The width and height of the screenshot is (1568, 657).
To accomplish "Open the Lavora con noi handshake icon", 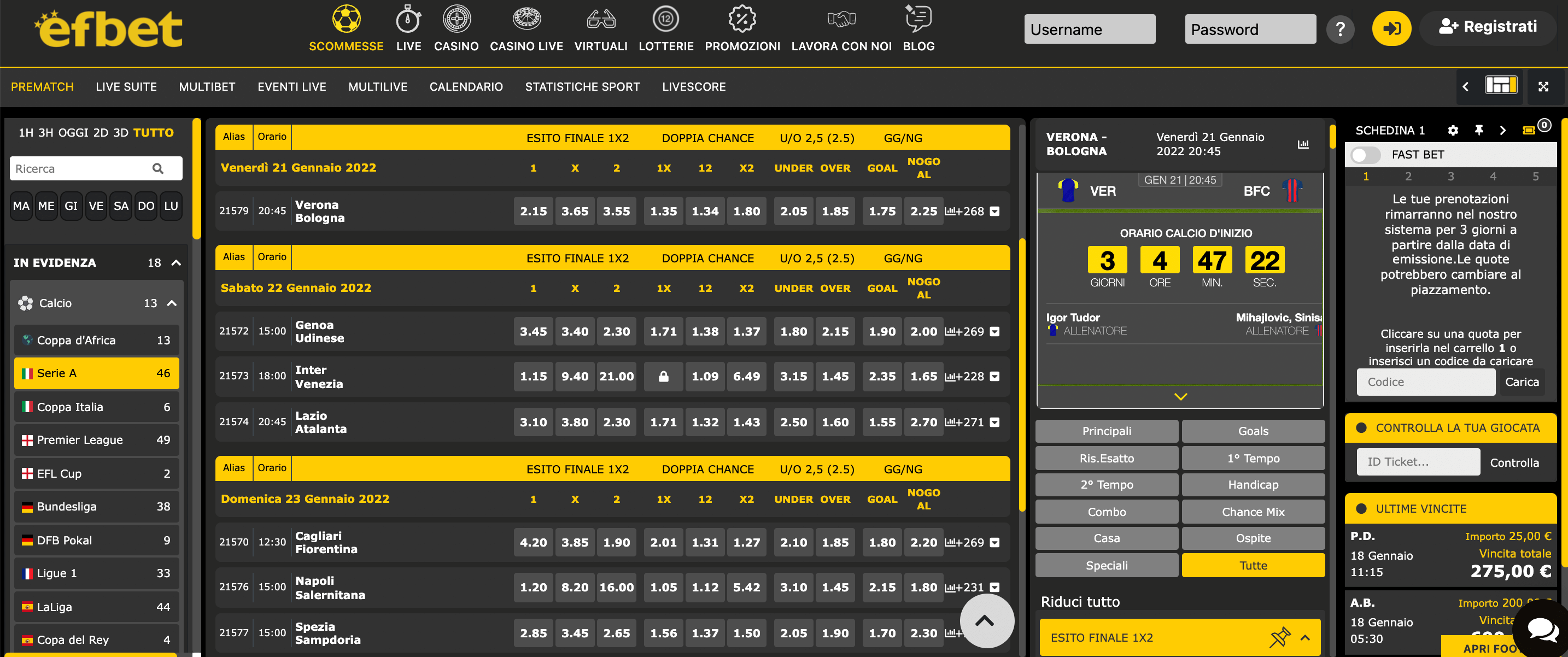I will coord(841,20).
